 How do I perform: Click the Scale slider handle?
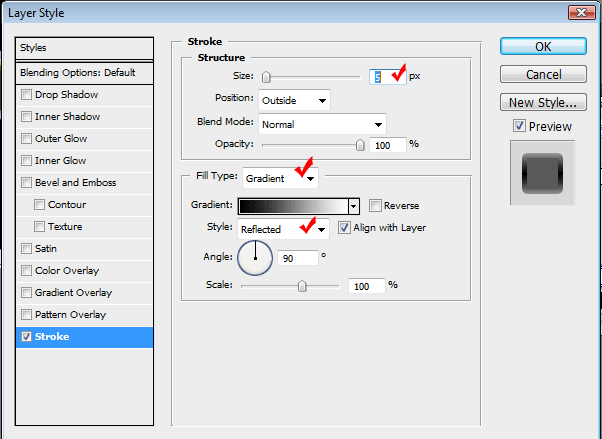click(x=302, y=286)
